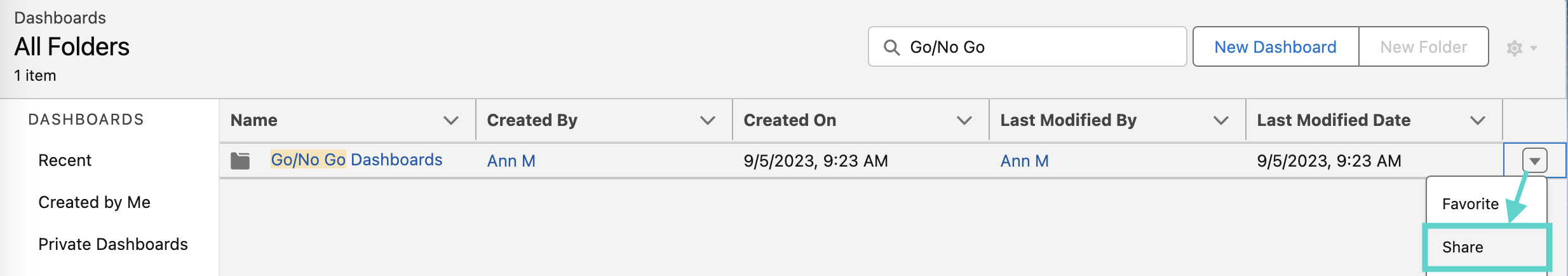Expand the Last Modified By column chevron
The width and height of the screenshot is (1568, 276).
pos(1221,120)
